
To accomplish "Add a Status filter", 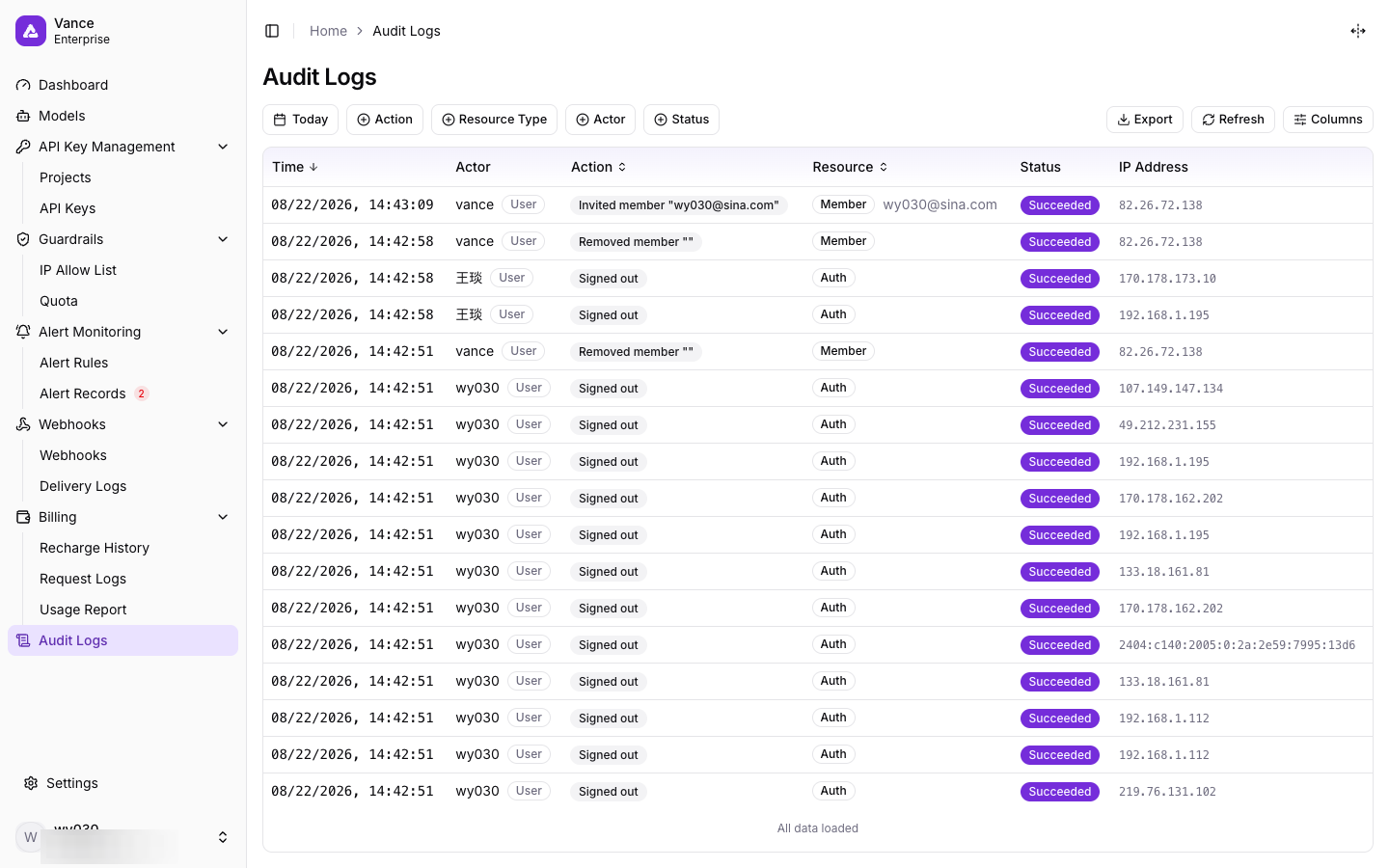I will point(681,120).
